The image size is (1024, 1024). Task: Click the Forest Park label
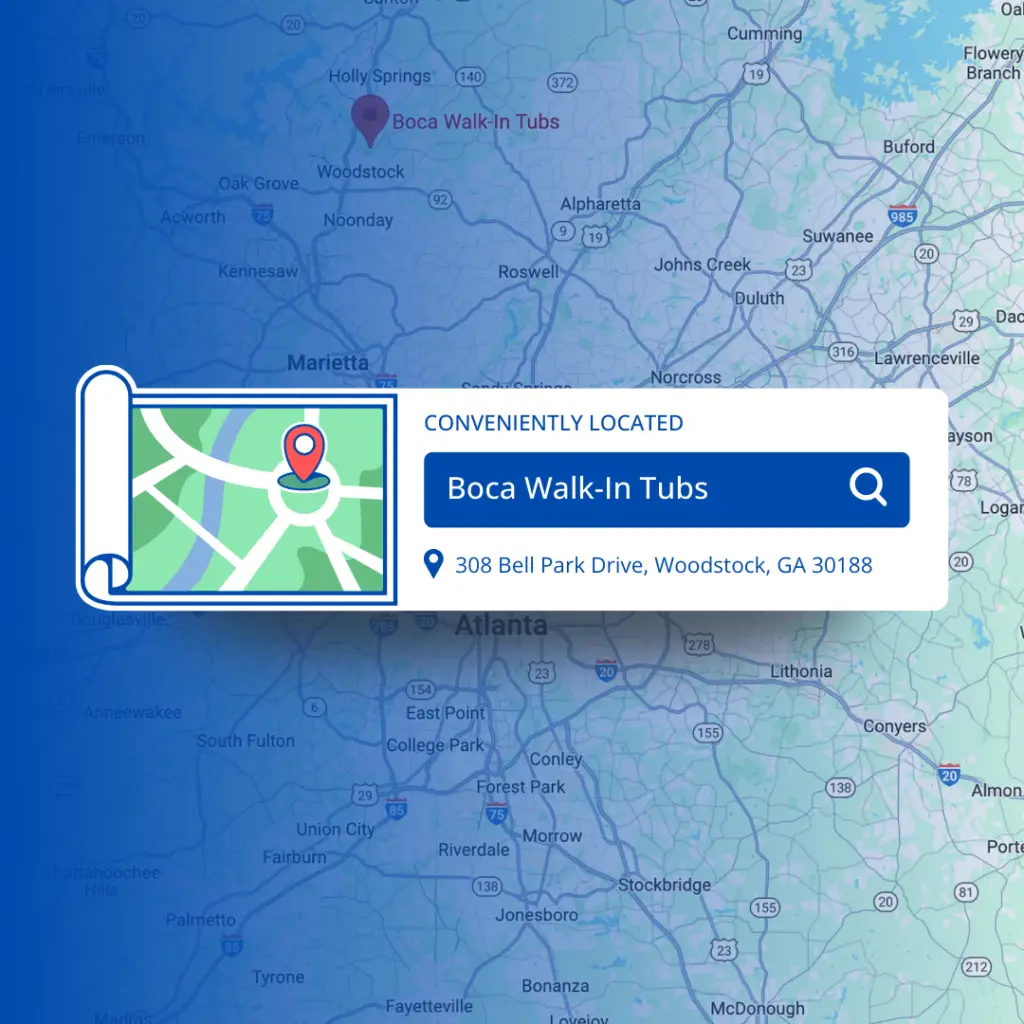click(x=520, y=787)
